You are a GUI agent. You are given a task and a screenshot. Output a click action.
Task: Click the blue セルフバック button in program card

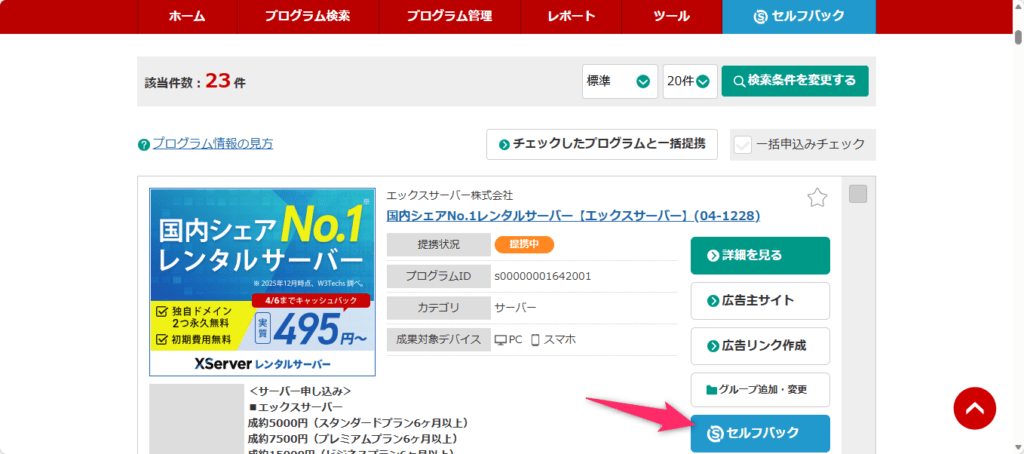[x=759, y=433]
